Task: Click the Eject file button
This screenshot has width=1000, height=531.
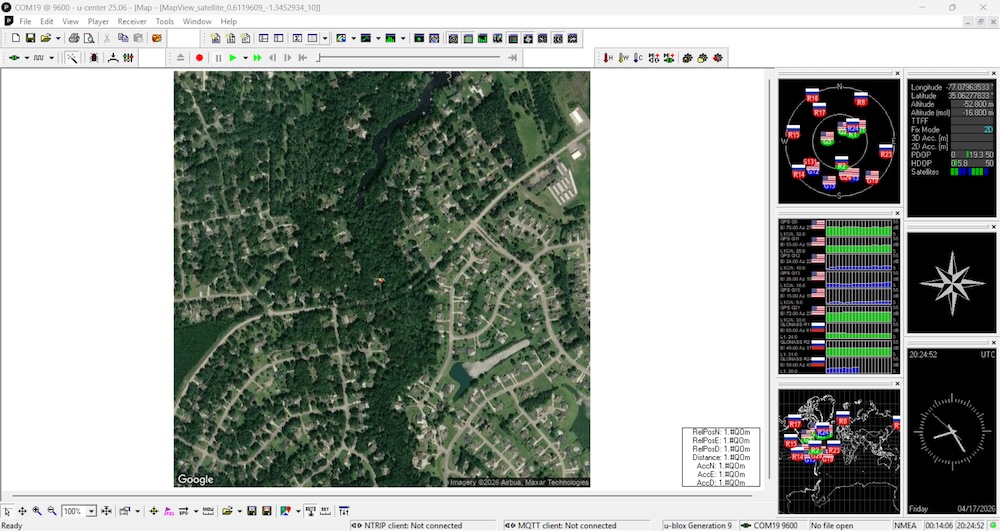Action: tap(180, 58)
